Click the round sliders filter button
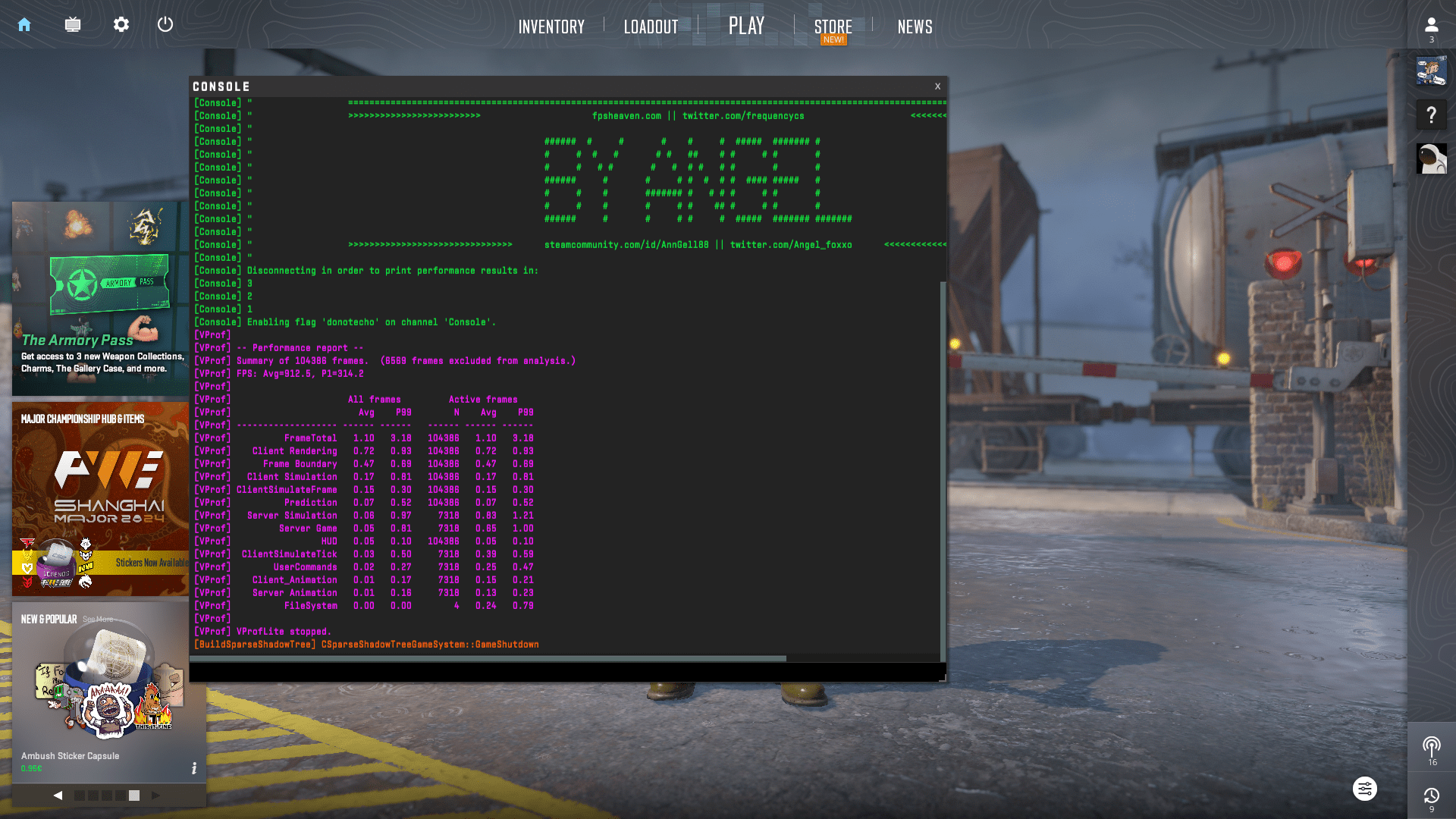The image size is (1456, 819). (x=1365, y=789)
